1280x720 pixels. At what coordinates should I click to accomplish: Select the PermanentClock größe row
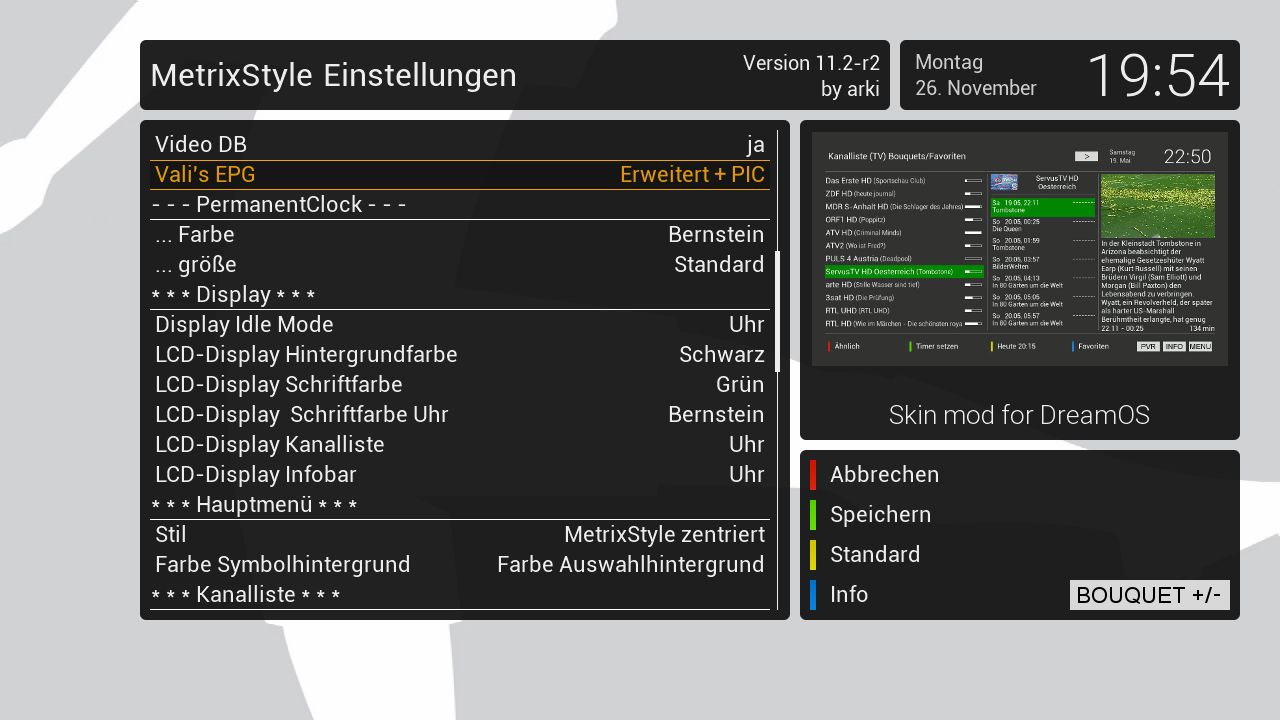click(x=459, y=265)
